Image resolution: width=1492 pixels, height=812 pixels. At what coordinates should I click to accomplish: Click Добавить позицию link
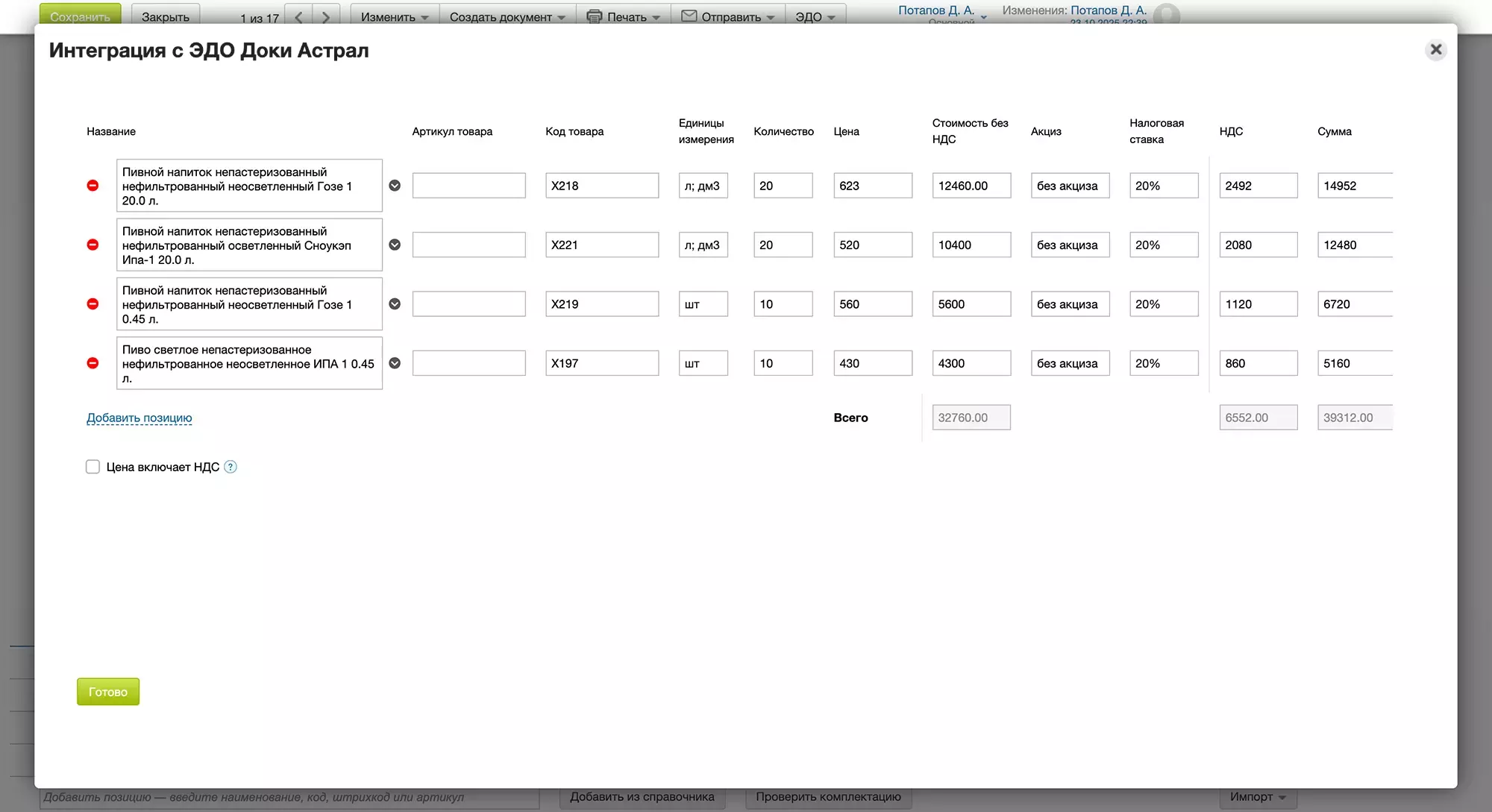[139, 418]
